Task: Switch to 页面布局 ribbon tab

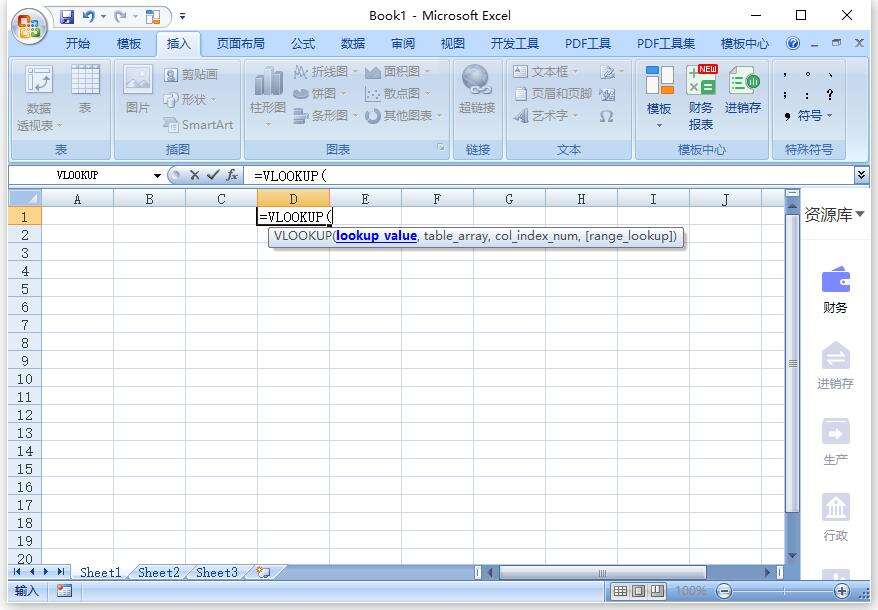Action: [240, 44]
